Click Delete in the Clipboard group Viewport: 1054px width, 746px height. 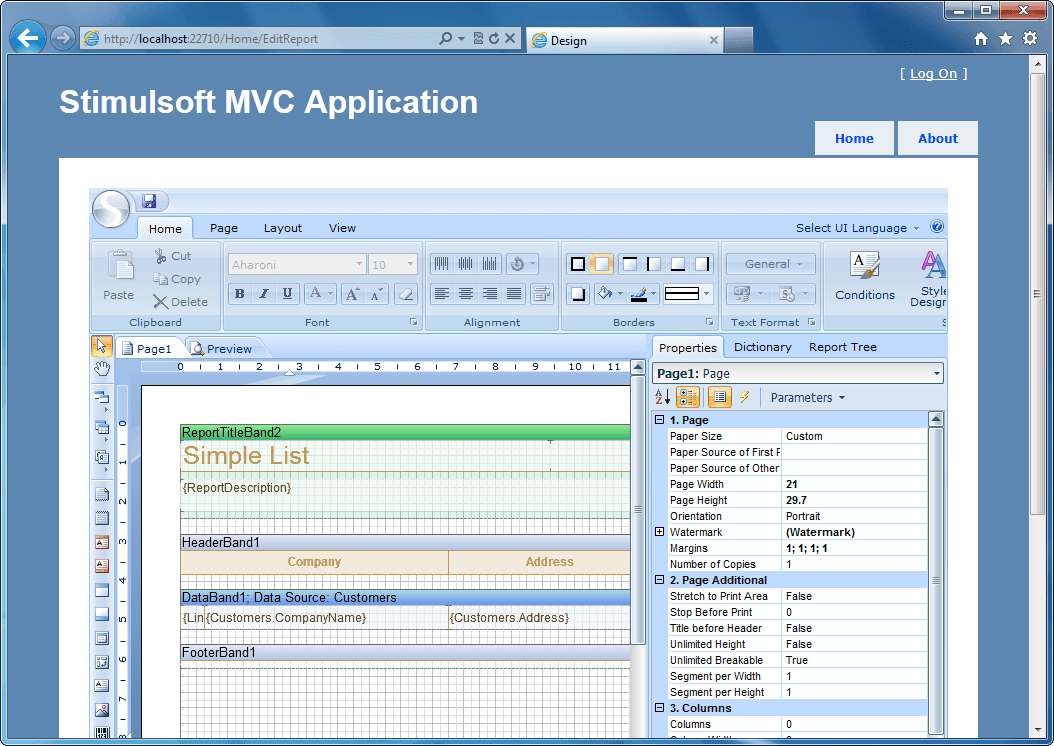click(x=180, y=302)
